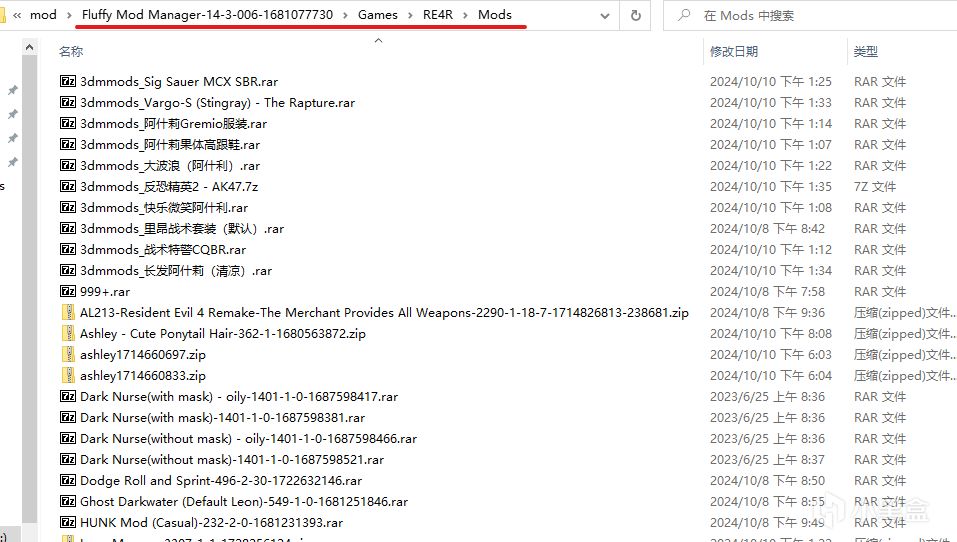Select file name Ashley - Cute Ponytail Hair-362-1-1680563872.zip
Viewport: 957px width, 542px height.
pyautogui.click(x=223, y=334)
